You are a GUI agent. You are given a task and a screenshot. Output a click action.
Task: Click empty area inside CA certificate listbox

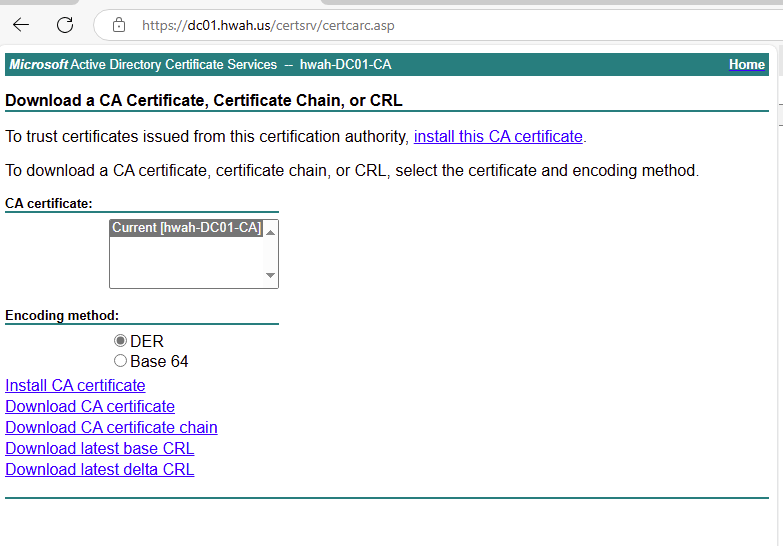(x=185, y=265)
